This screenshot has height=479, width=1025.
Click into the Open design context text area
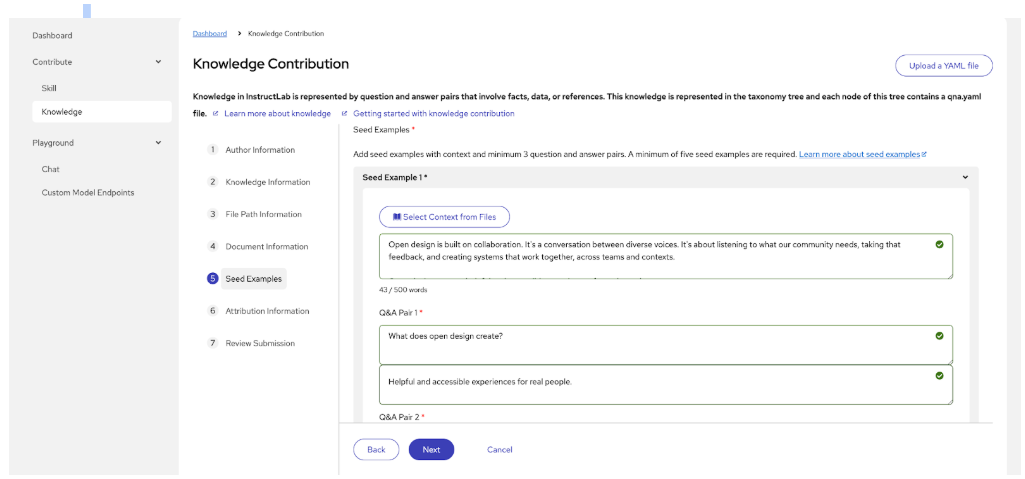pos(665,256)
